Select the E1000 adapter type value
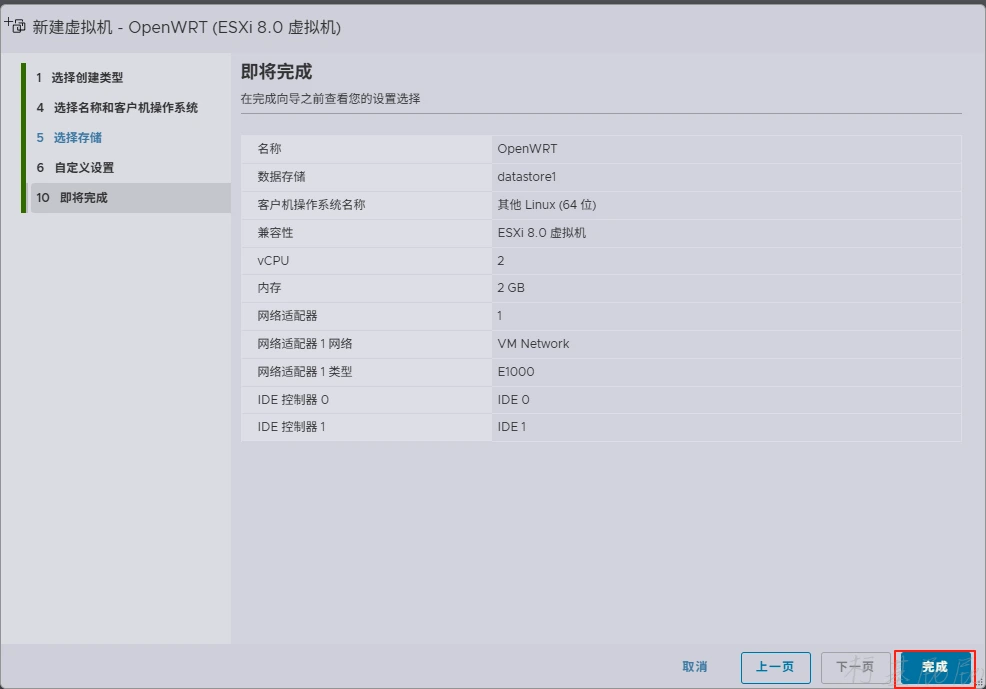Screen dimensions: 986x689 tap(516, 372)
